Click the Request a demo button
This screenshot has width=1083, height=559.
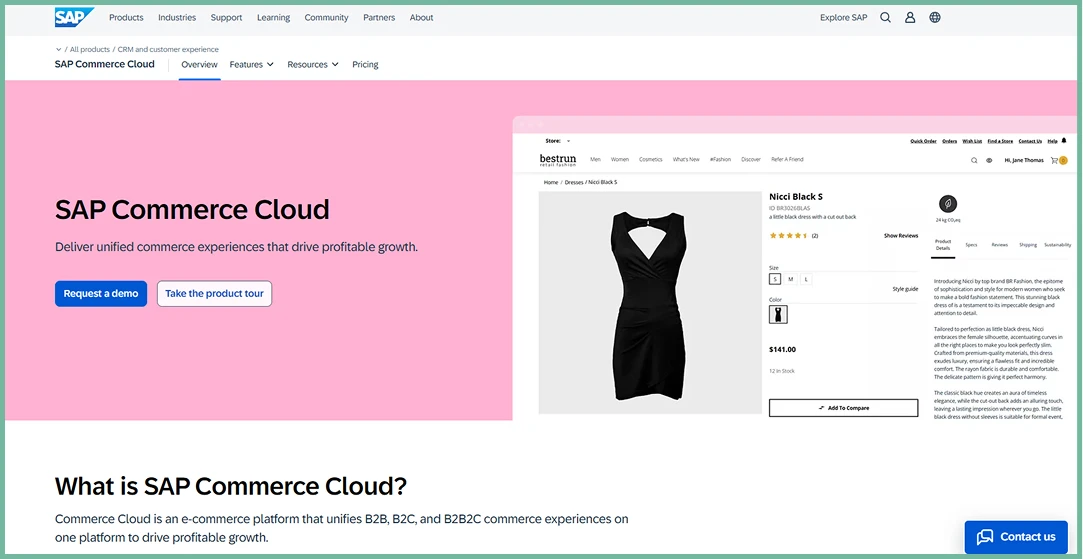coord(101,294)
